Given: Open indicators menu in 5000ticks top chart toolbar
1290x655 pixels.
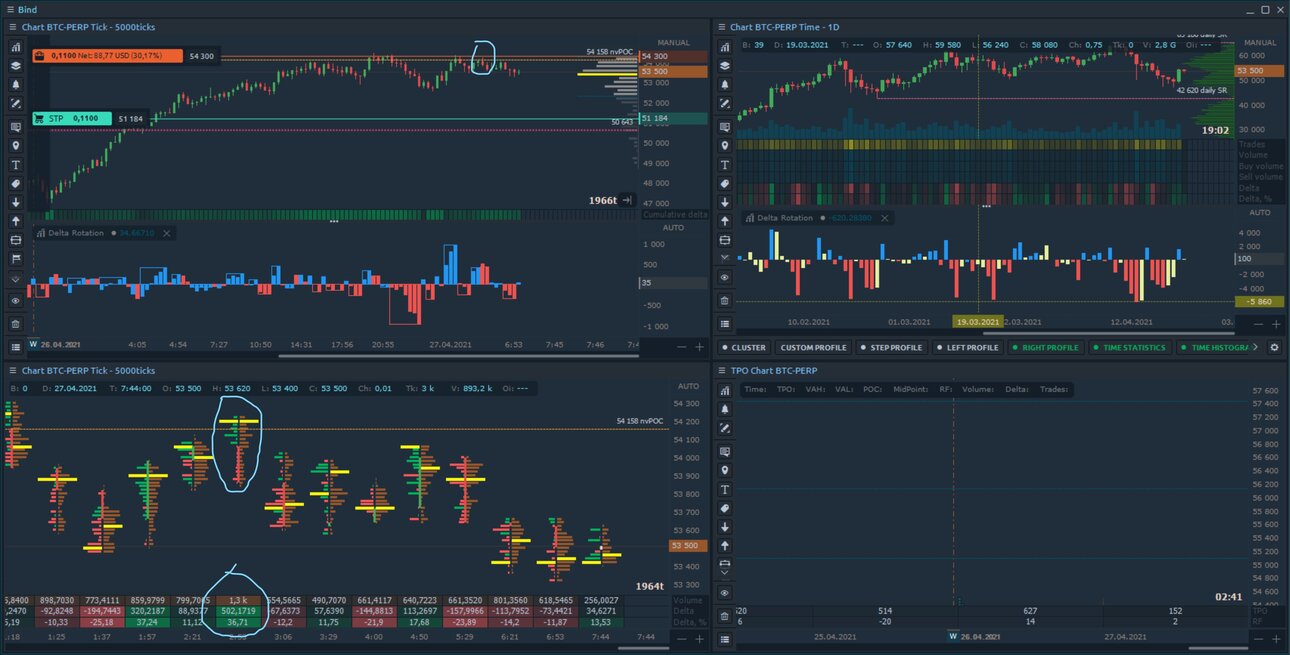Looking at the screenshot, I should click(x=15, y=47).
